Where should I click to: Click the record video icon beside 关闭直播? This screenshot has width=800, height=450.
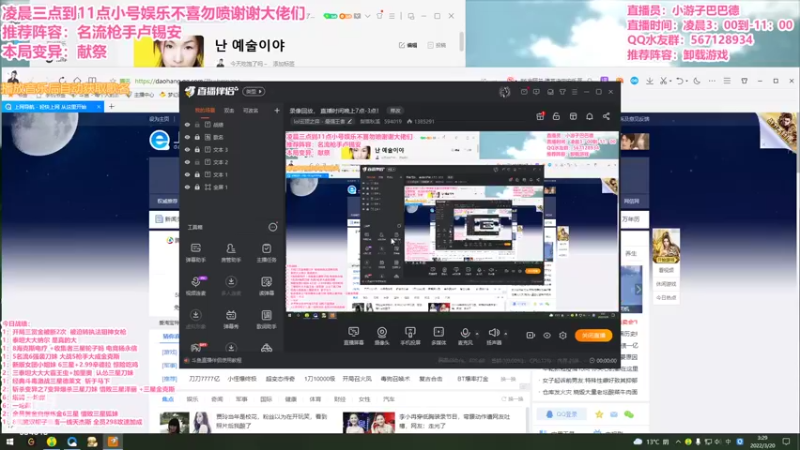[x=530, y=335]
